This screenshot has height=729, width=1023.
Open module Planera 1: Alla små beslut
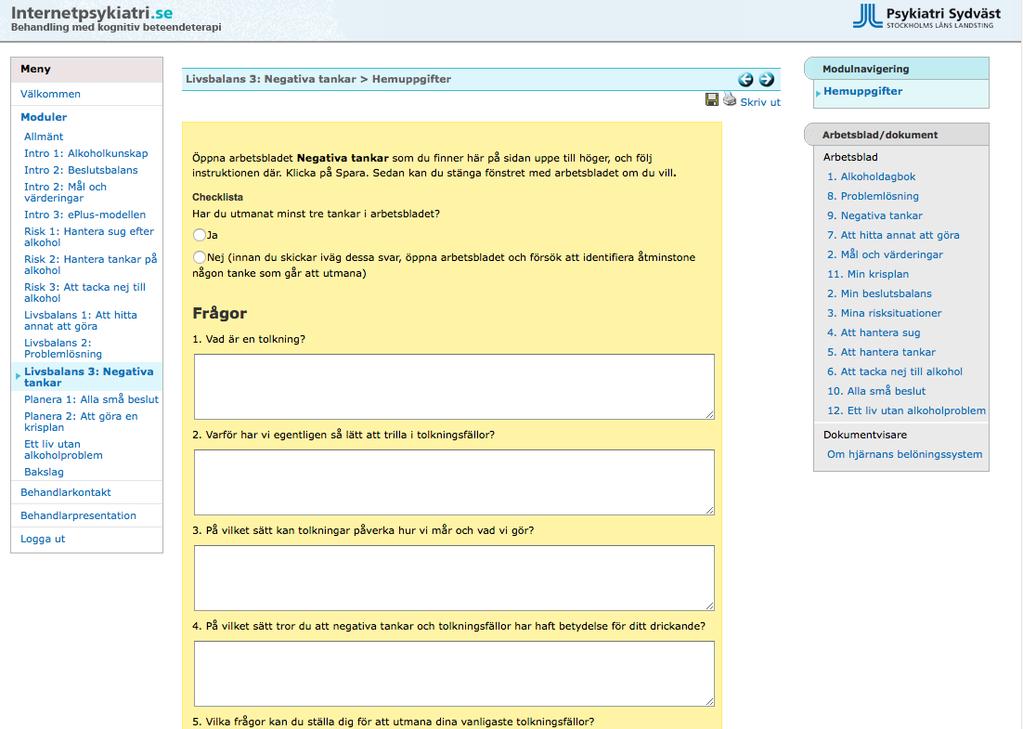[x=91, y=400]
